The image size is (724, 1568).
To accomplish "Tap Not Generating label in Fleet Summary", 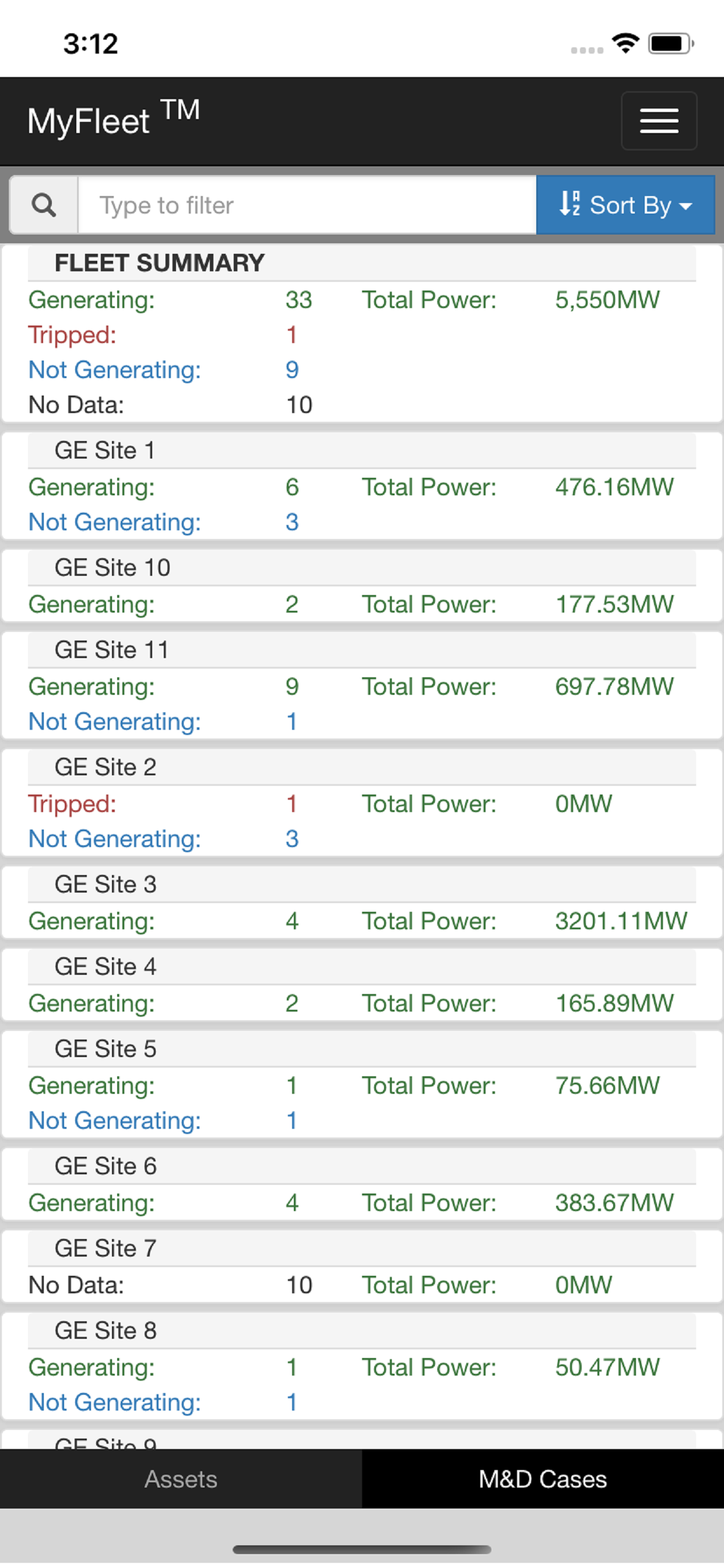I will (x=114, y=369).
